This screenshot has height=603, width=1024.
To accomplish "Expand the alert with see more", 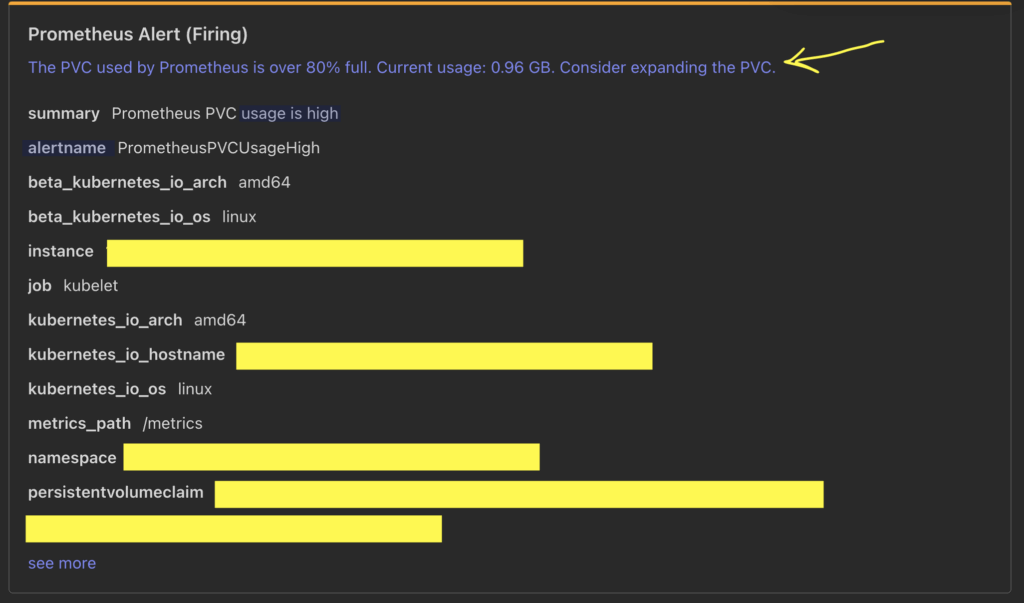I will tap(62, 563).
